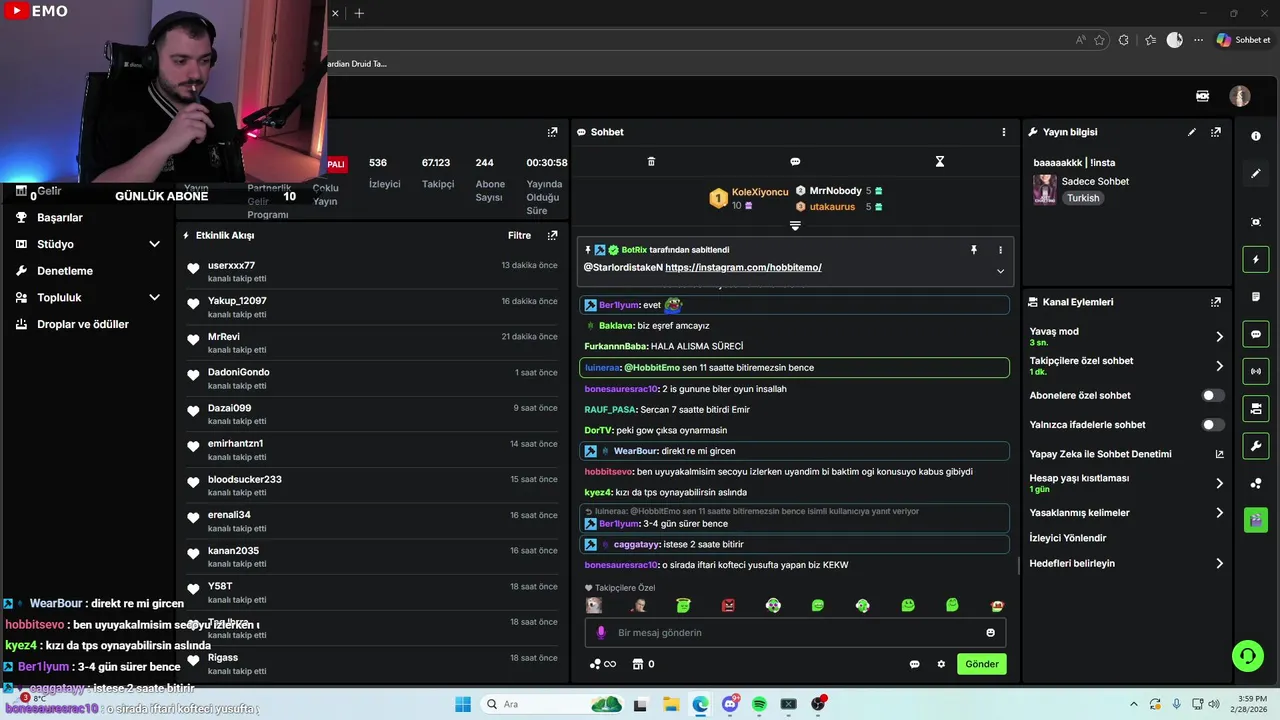Viewport: 1280px width, 720px height.
Task: Click the trash icon in Sohbet panel
Action: click(651, 161)
